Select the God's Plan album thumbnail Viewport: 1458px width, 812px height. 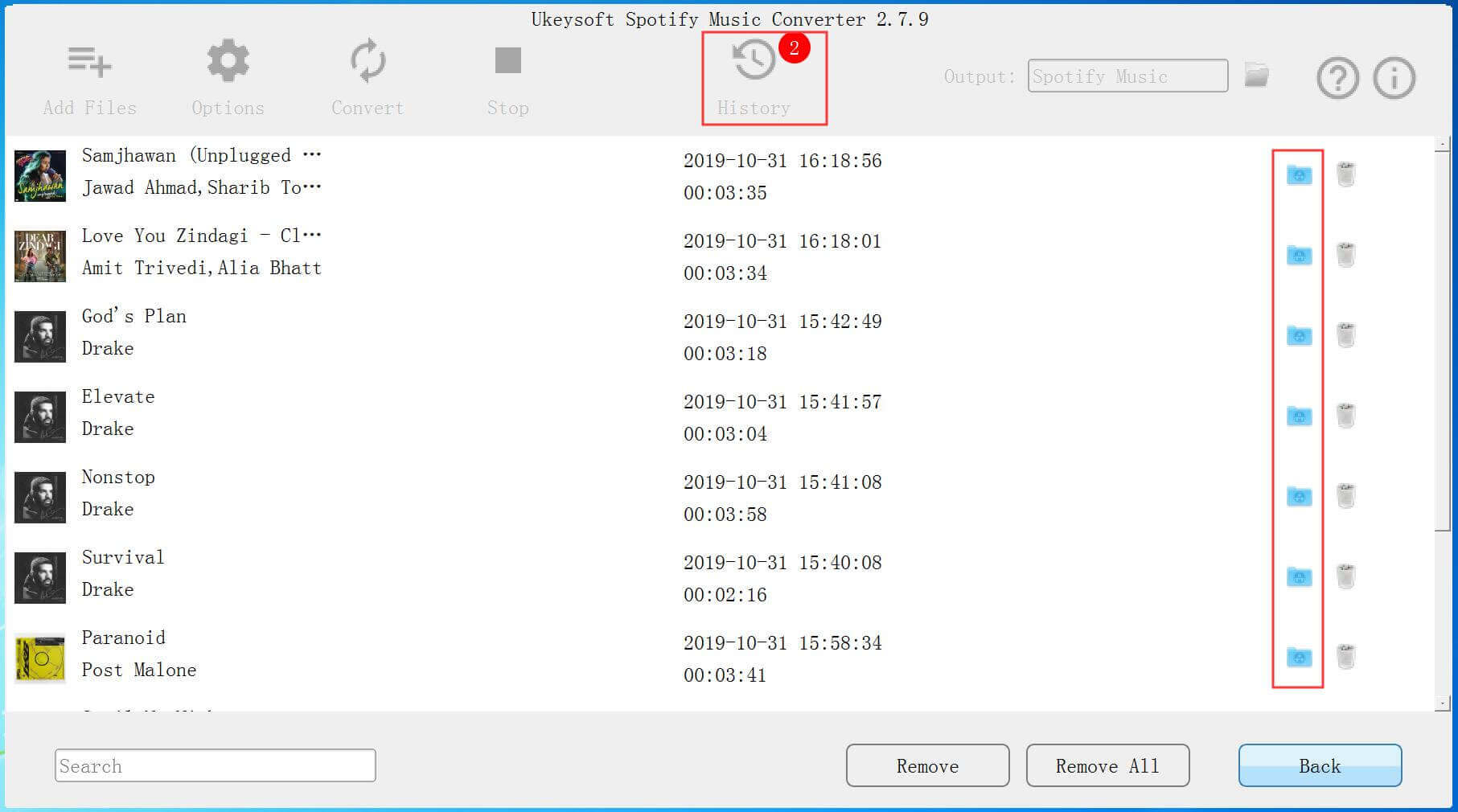pos(40,336)
